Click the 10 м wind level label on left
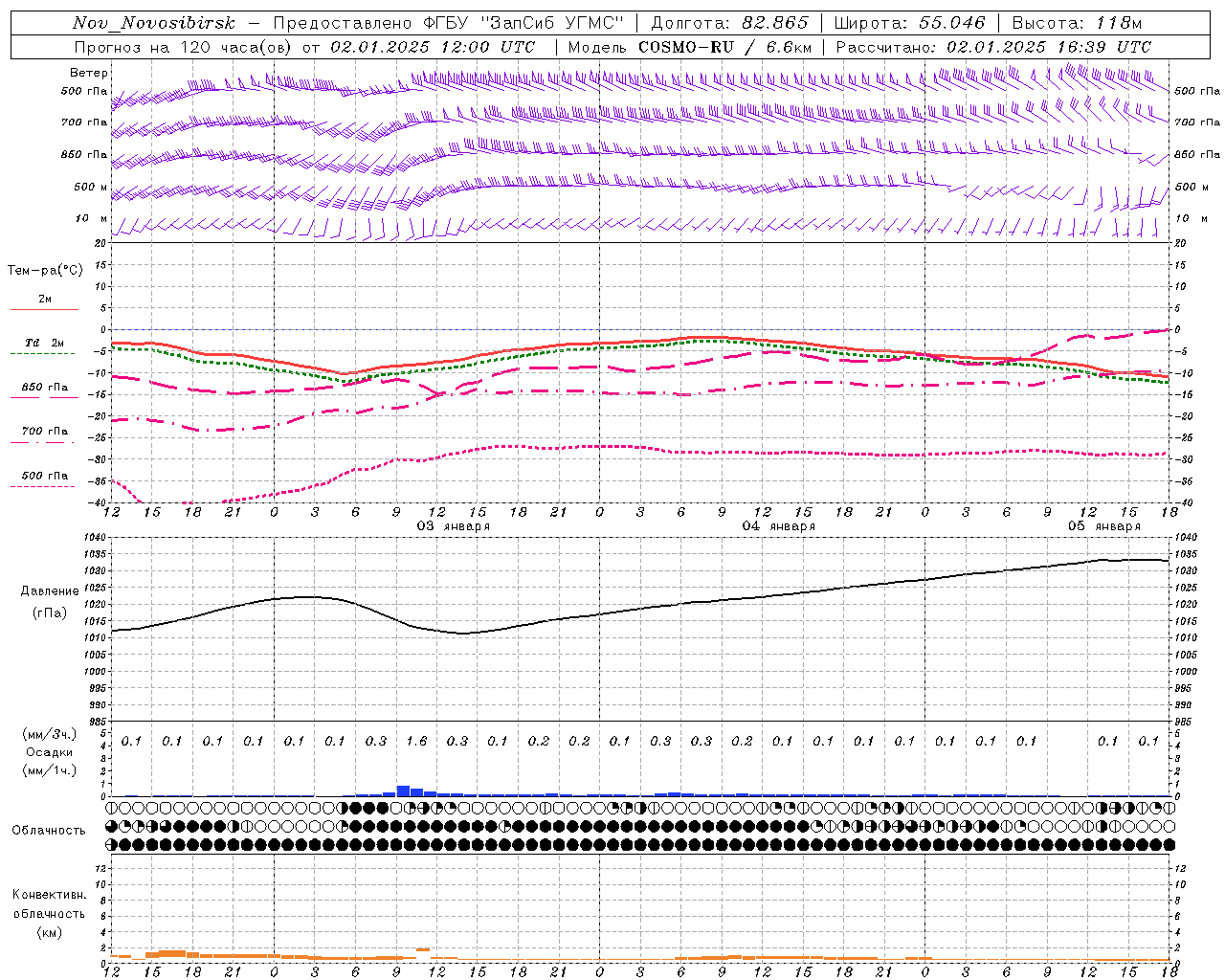 click(90, 218)
